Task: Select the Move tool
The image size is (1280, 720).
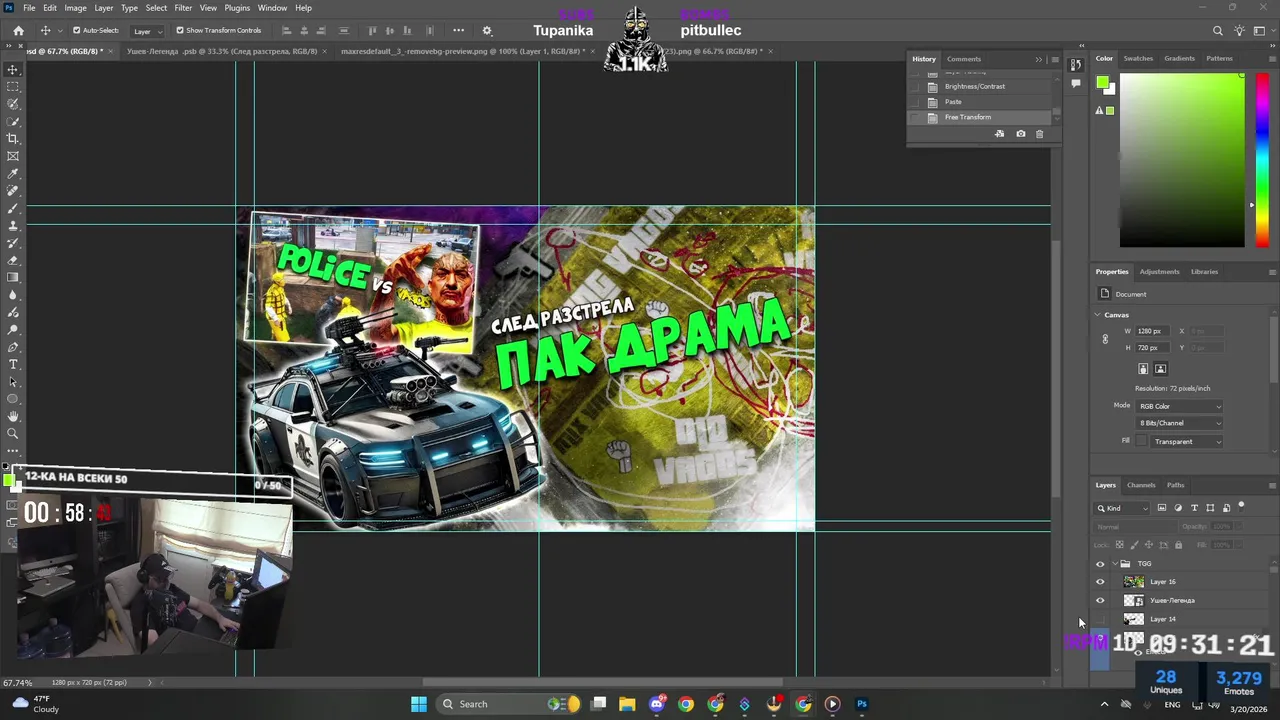Action: tap(13, 70)
